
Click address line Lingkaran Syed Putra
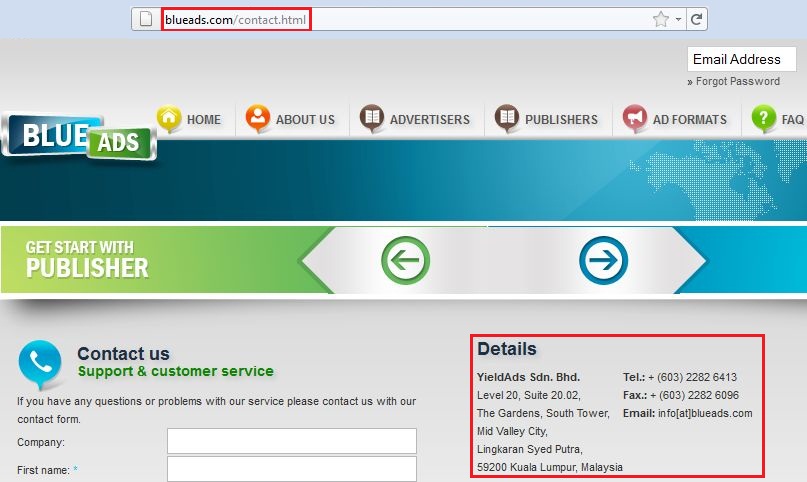(530, 449)
